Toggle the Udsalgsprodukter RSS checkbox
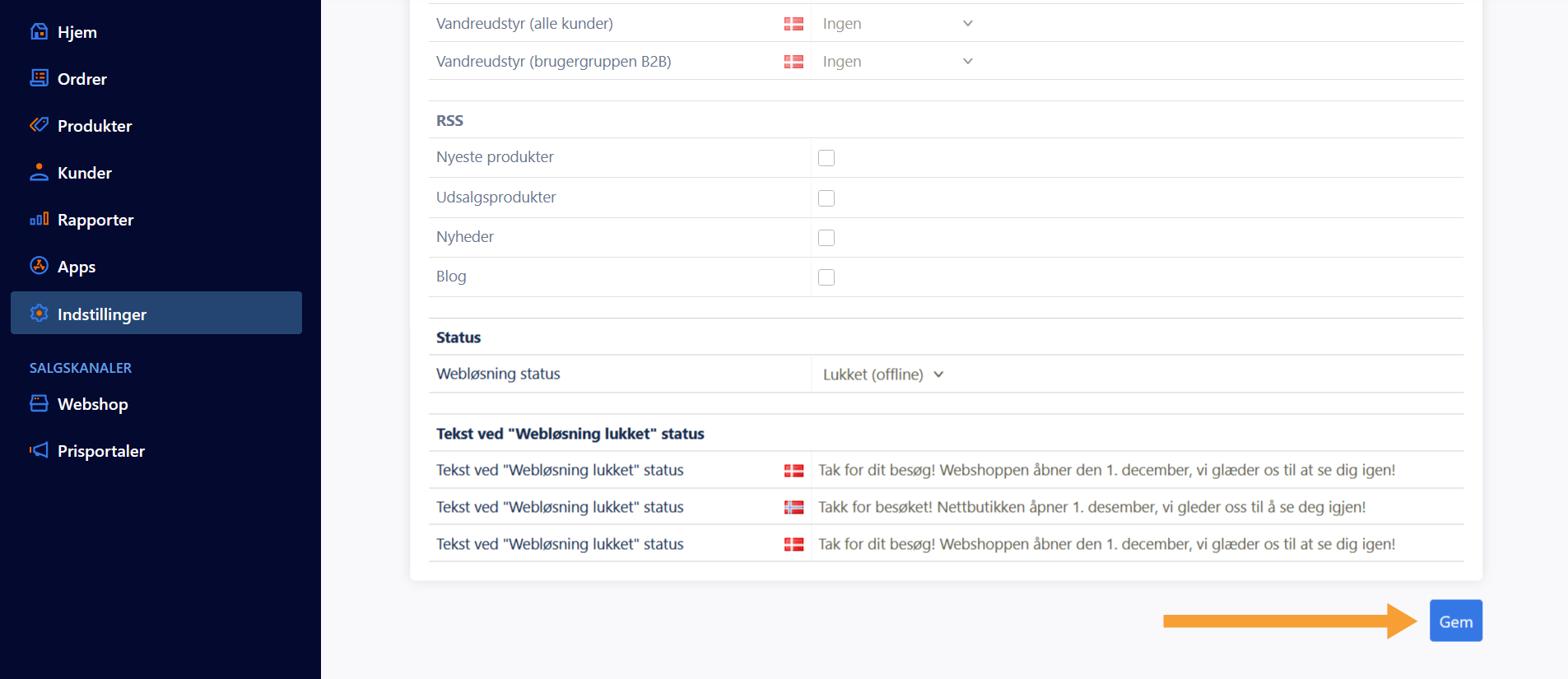 (x=826, y=198)
